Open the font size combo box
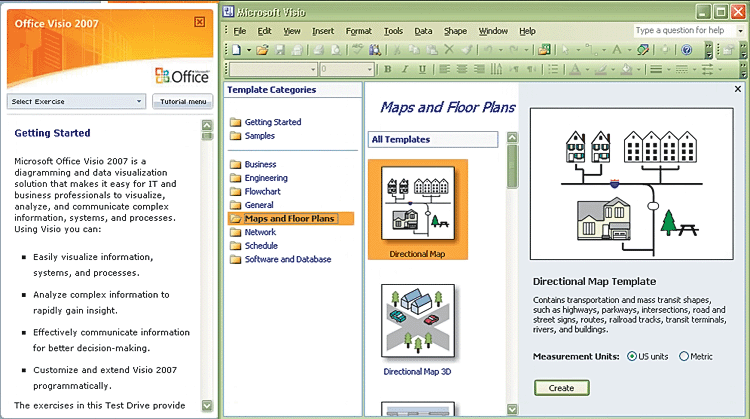Screen dimensions: 750x419 (346, 69)
